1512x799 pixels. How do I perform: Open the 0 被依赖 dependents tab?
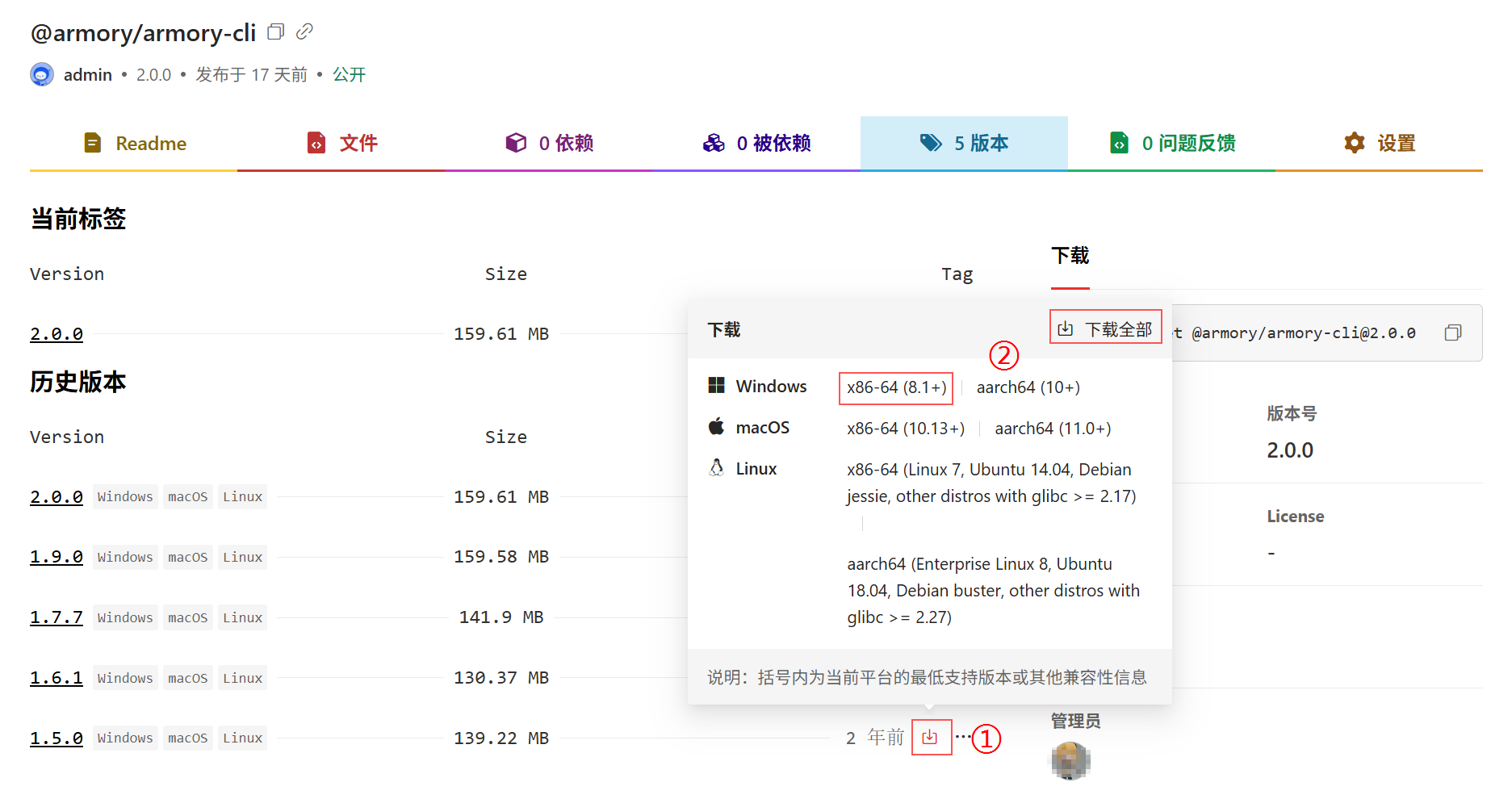pyautogui.click(x=756, y=144)
